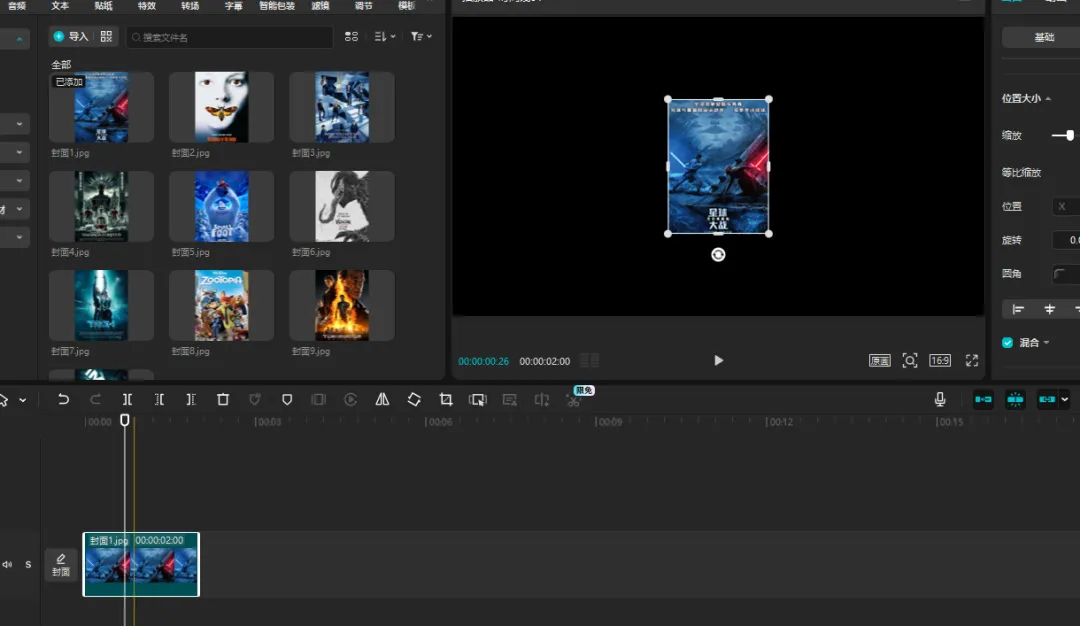Click the Delete right of playhead tool
Screen dimensions: 1080x626
coord(191,399)
